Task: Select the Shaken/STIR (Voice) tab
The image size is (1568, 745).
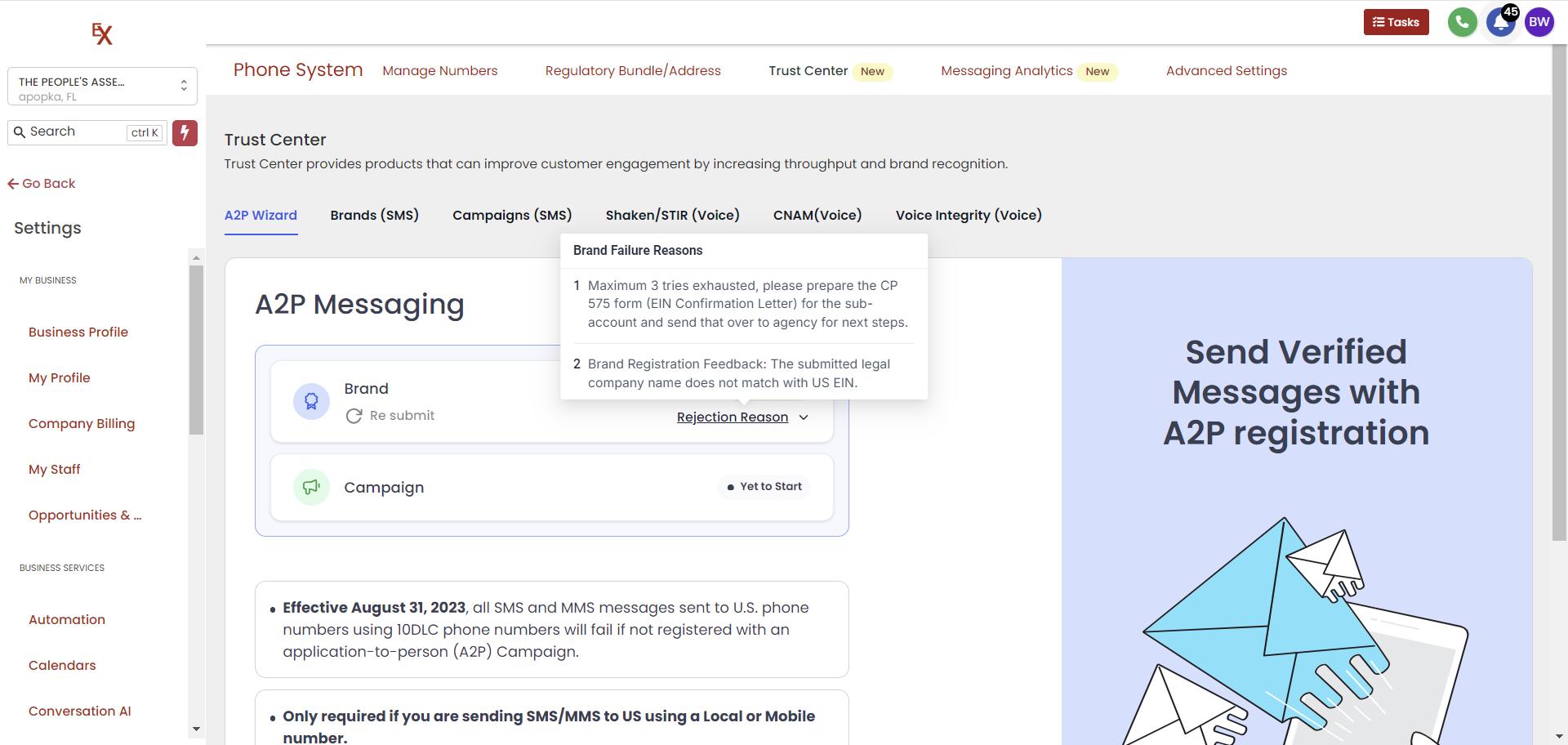Action: pos(672,216)
